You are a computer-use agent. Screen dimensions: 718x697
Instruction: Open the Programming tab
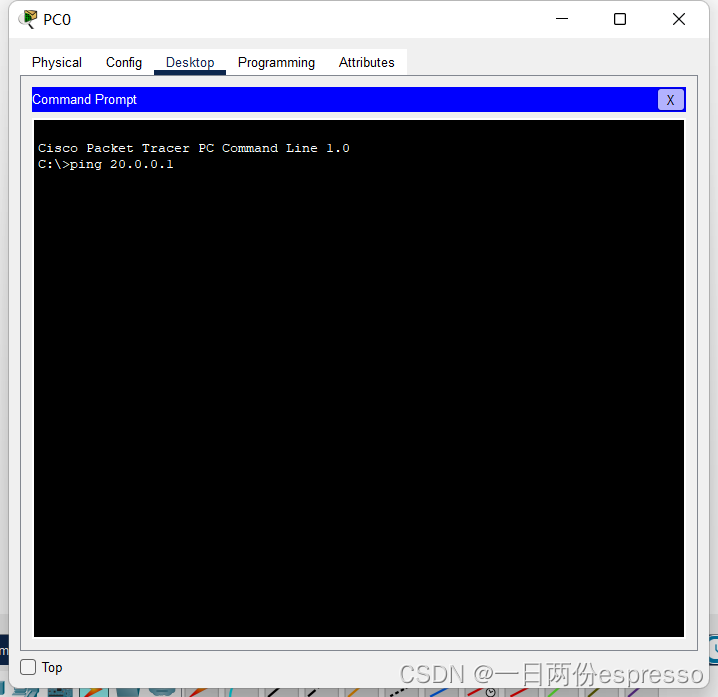pyautogui.click(x=276, y=62)
